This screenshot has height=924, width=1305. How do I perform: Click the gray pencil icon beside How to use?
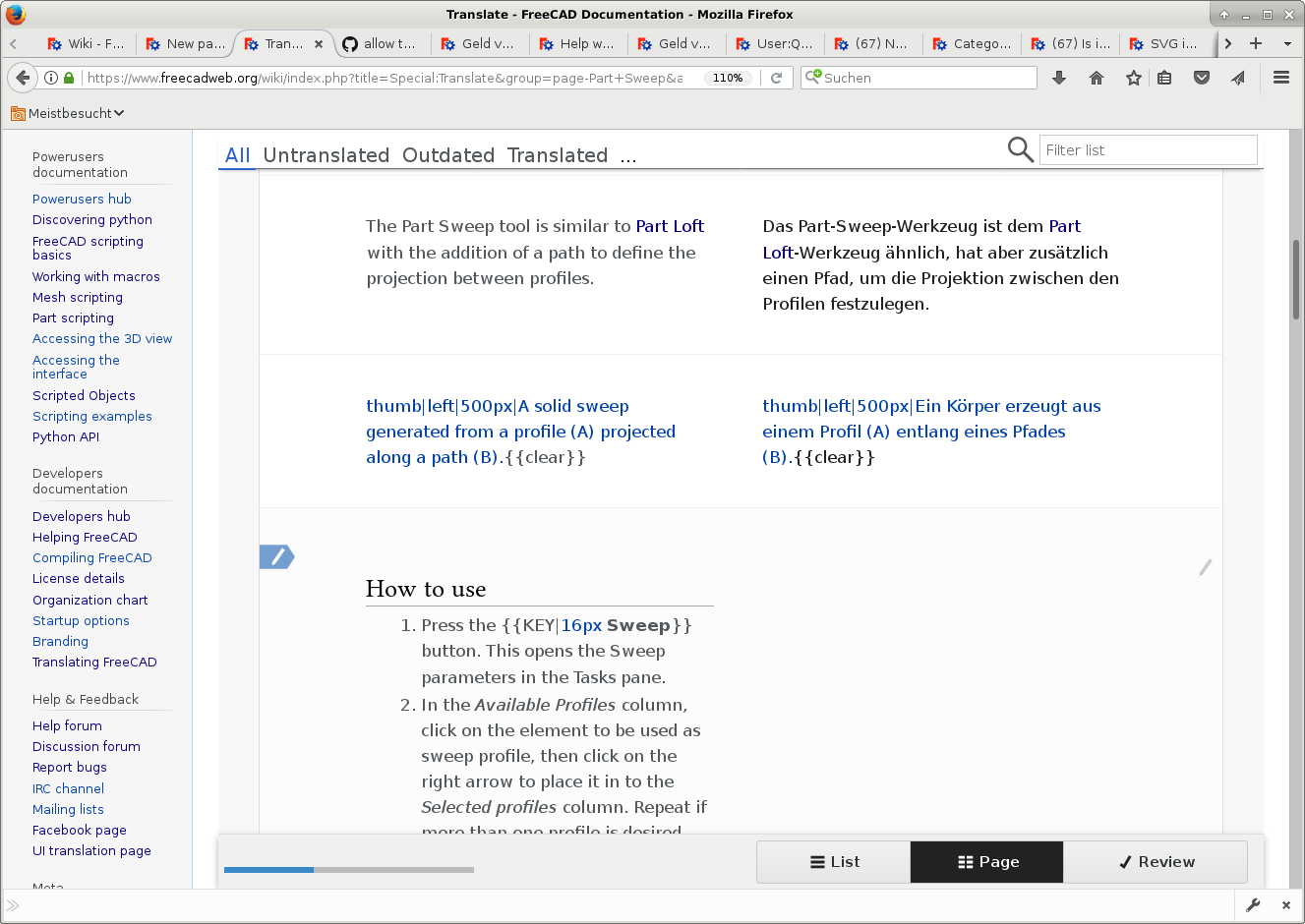coord(1205,567)
